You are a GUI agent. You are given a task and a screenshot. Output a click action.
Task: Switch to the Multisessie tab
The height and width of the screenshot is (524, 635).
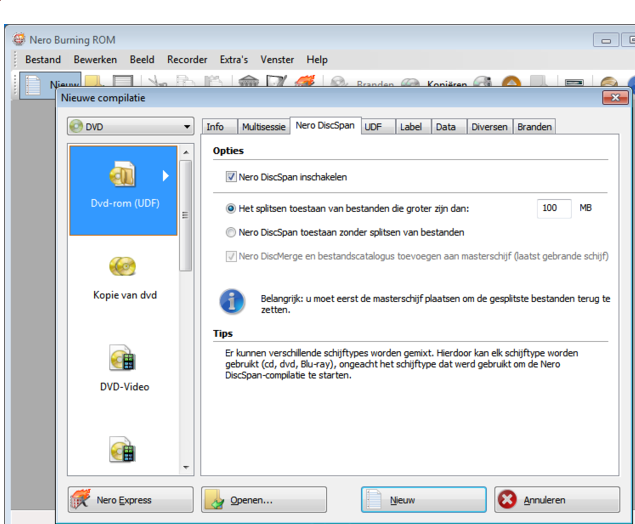(264, 127)
